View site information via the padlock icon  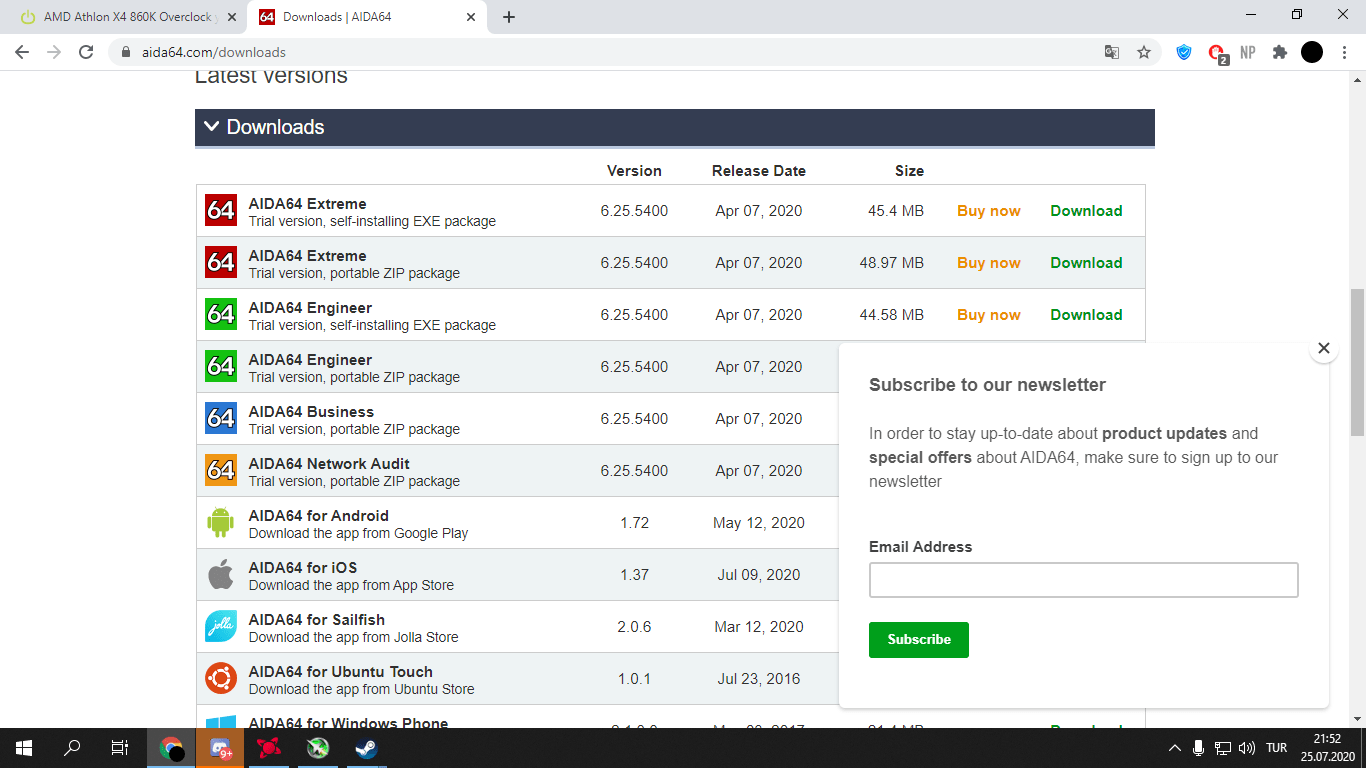[x=125, y=52]
